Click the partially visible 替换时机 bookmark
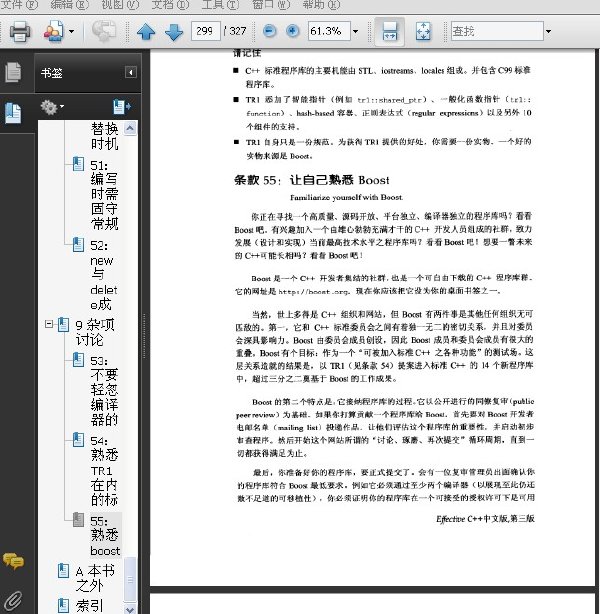This screenshot has height=614, width=600. point(104,135)
